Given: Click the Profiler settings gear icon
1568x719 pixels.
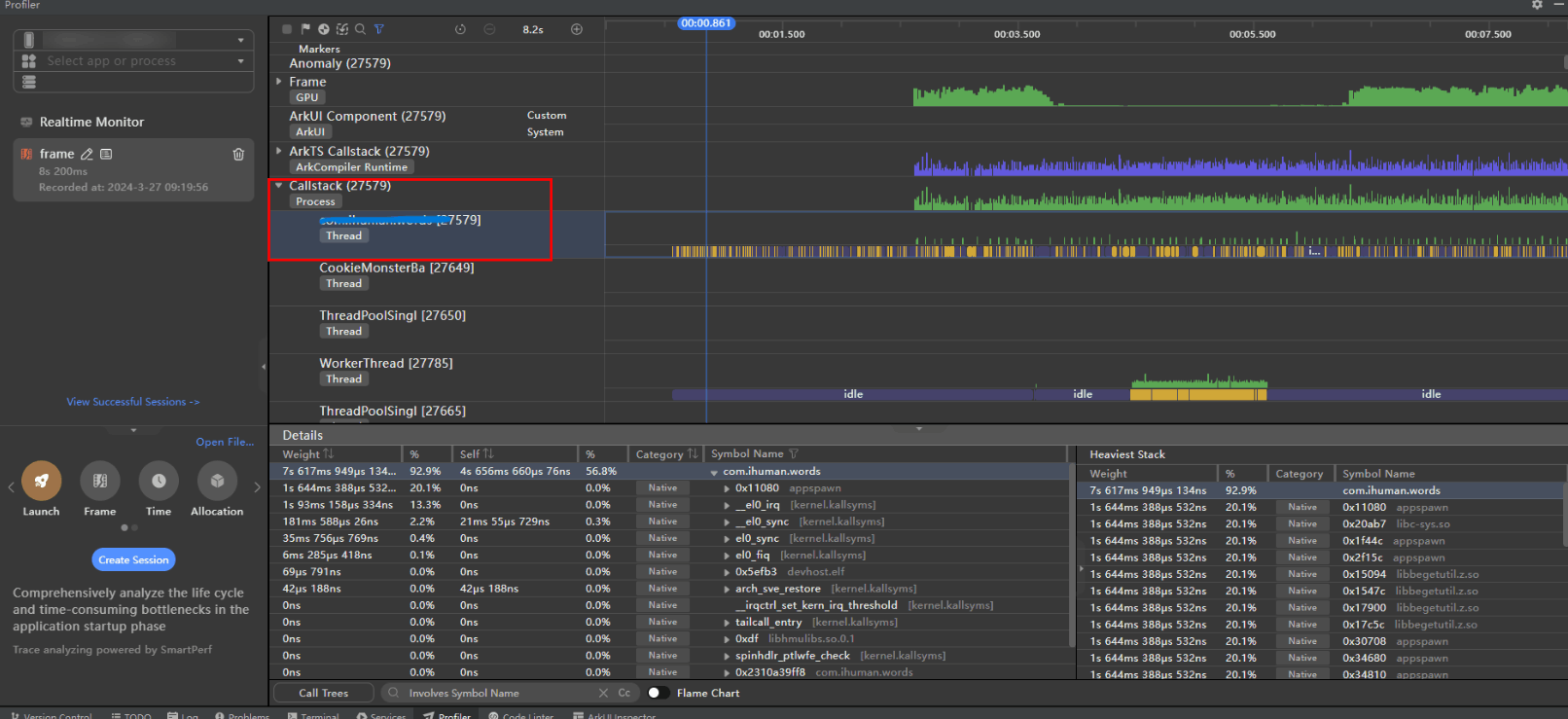Looking at the screenshot, I should click(x=1537, y=5).
